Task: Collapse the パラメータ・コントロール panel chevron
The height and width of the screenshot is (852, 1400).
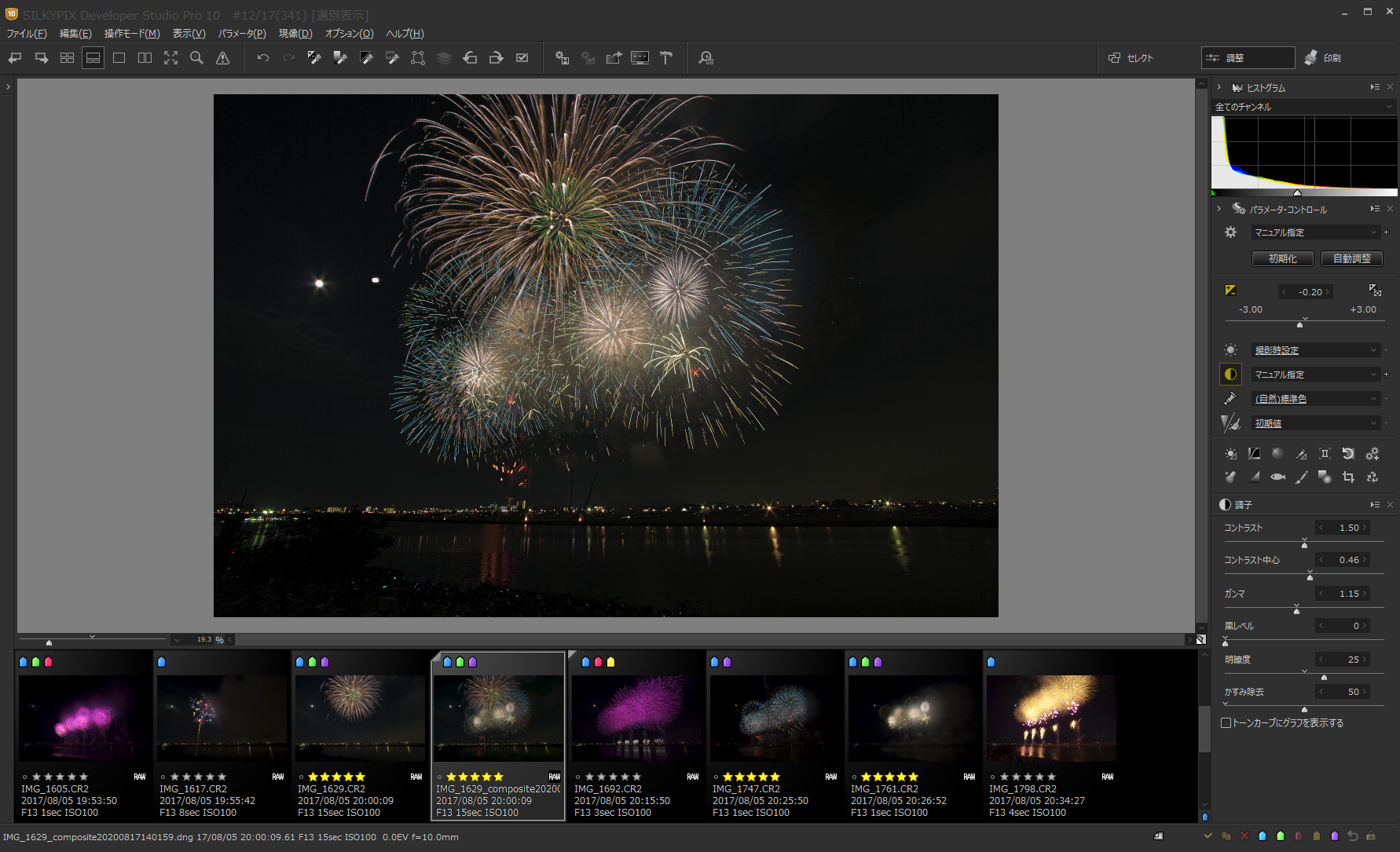Action: point(1219,209)
